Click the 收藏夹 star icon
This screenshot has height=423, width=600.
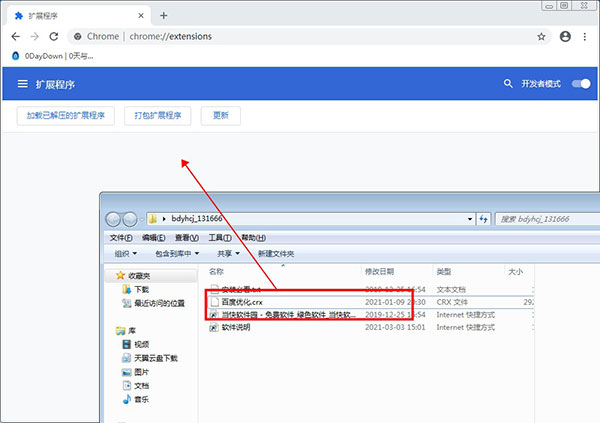pyautogui.click(x=121, y=275)
